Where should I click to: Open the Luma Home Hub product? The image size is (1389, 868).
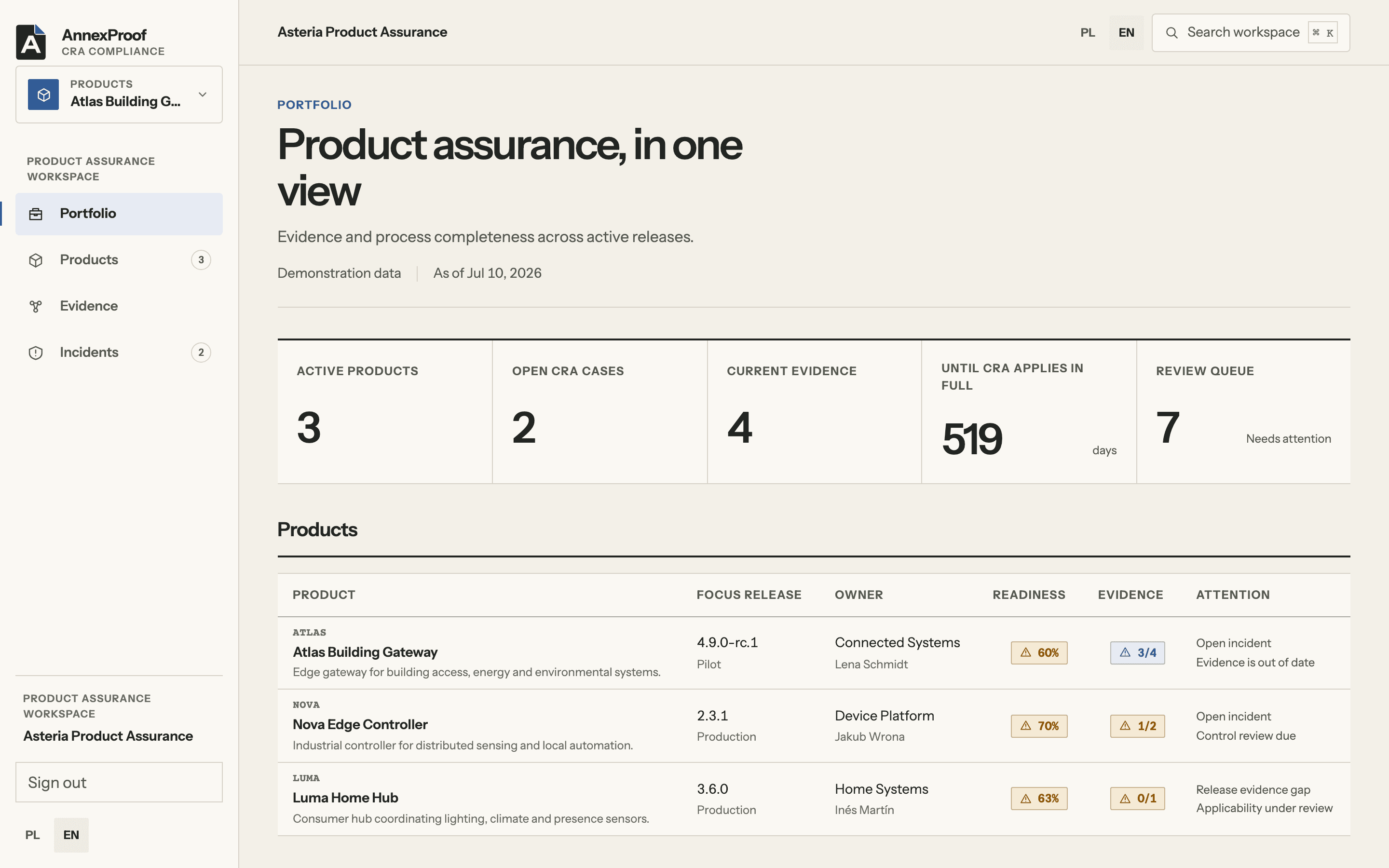[345, 798]
